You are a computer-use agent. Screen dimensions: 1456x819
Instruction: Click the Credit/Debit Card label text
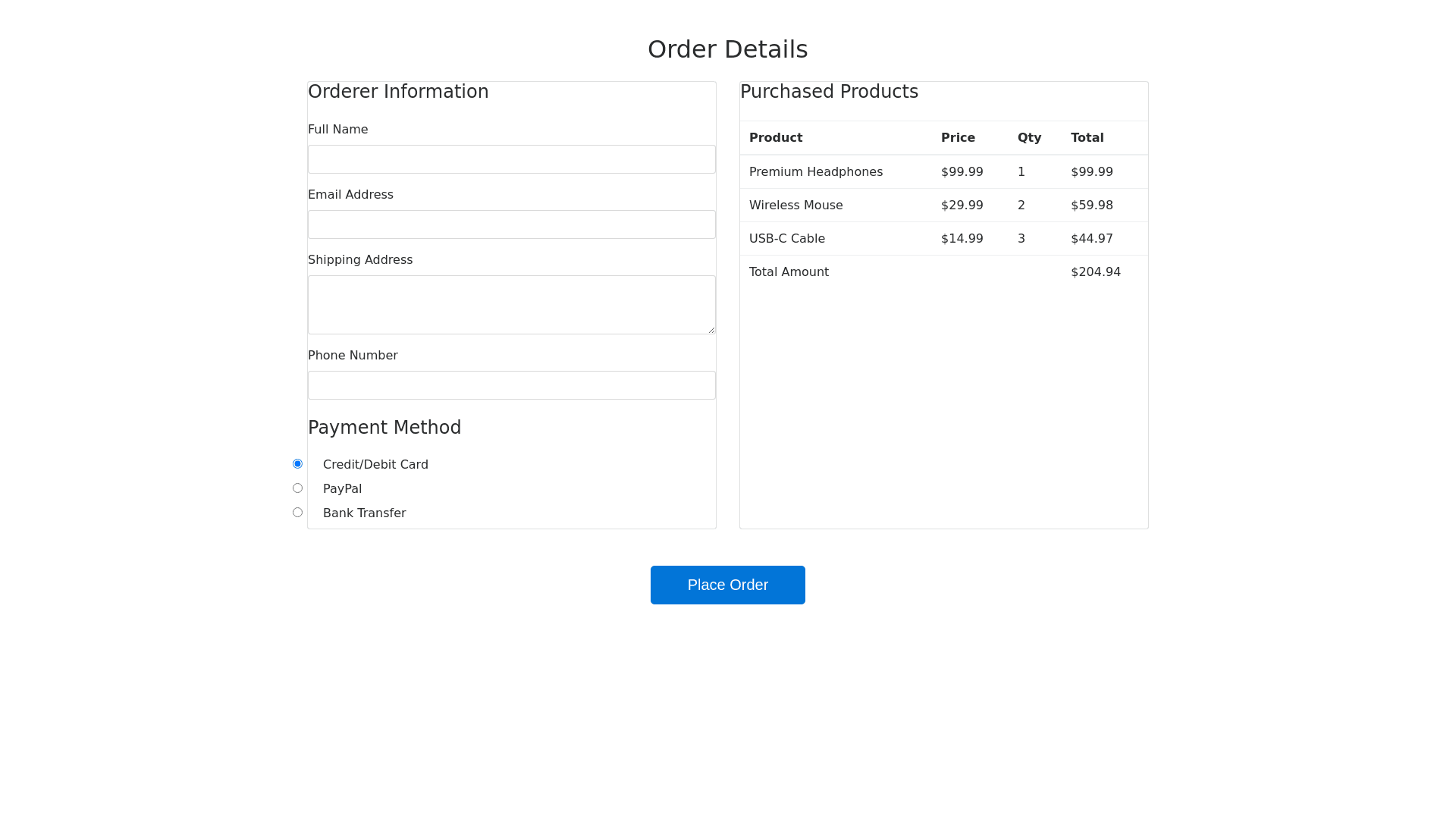[375, 464]
